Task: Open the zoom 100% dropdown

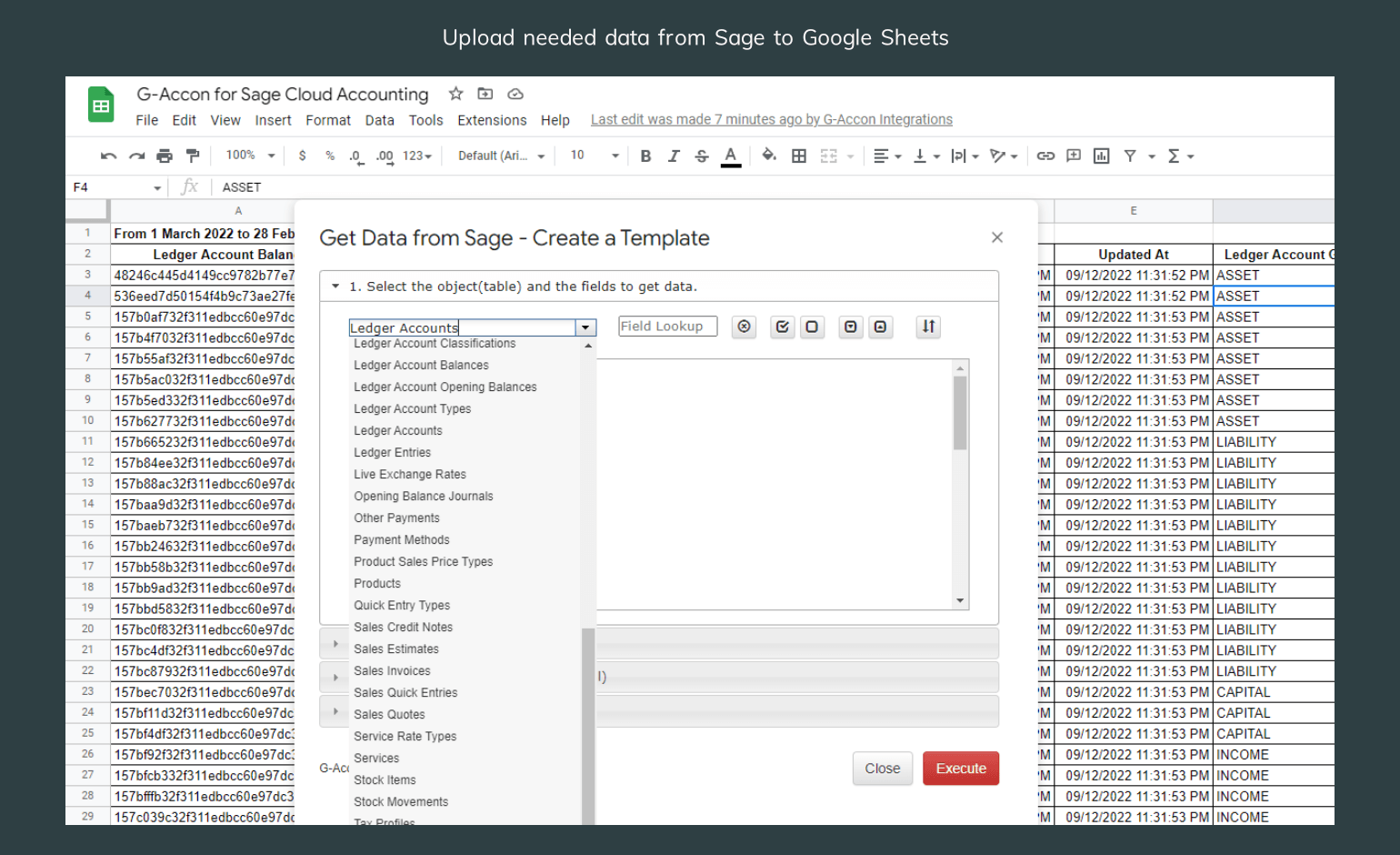Action: click(251, 156)
